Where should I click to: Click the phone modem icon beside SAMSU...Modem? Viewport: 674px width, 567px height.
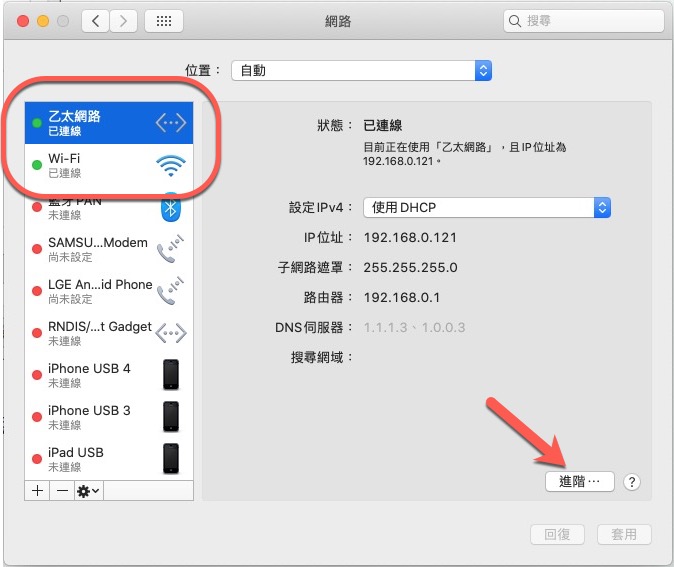tap(170, 249)
